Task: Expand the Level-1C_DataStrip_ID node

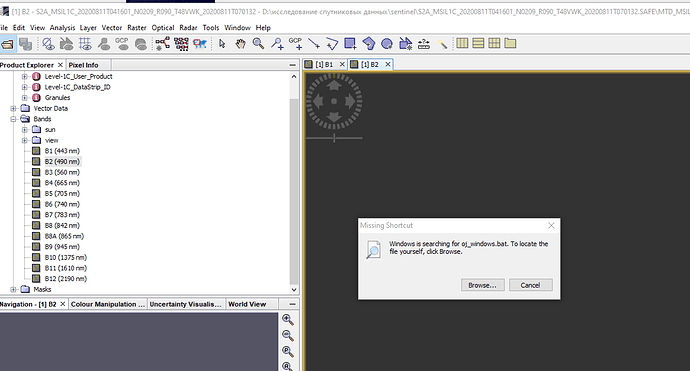Action: [25, 87]
